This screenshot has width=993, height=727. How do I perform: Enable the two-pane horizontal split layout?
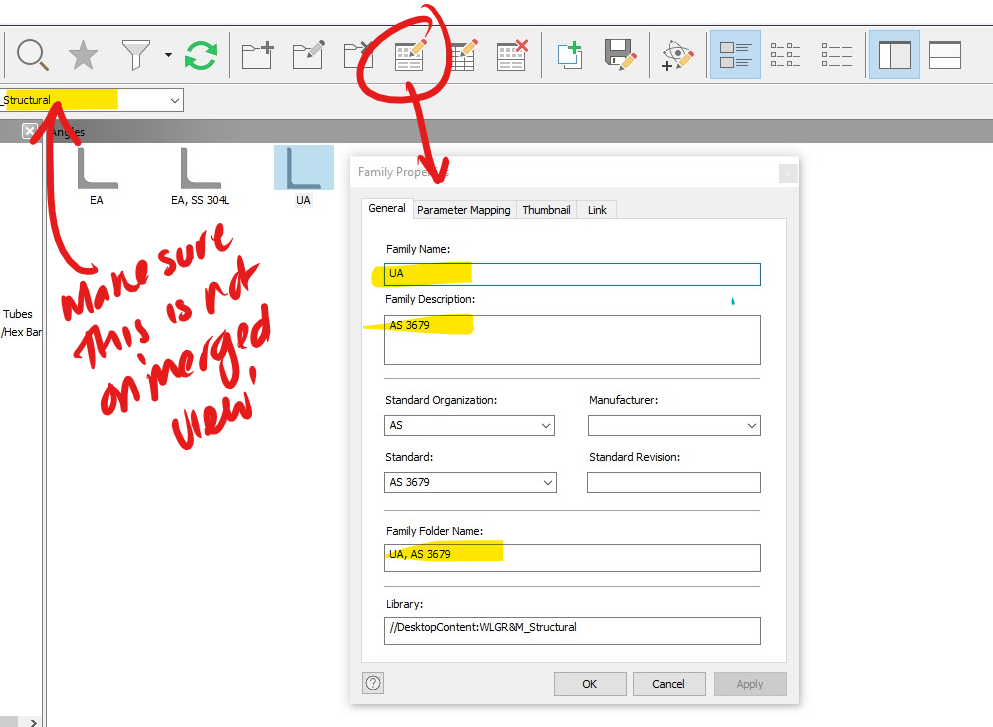[944, 55]
